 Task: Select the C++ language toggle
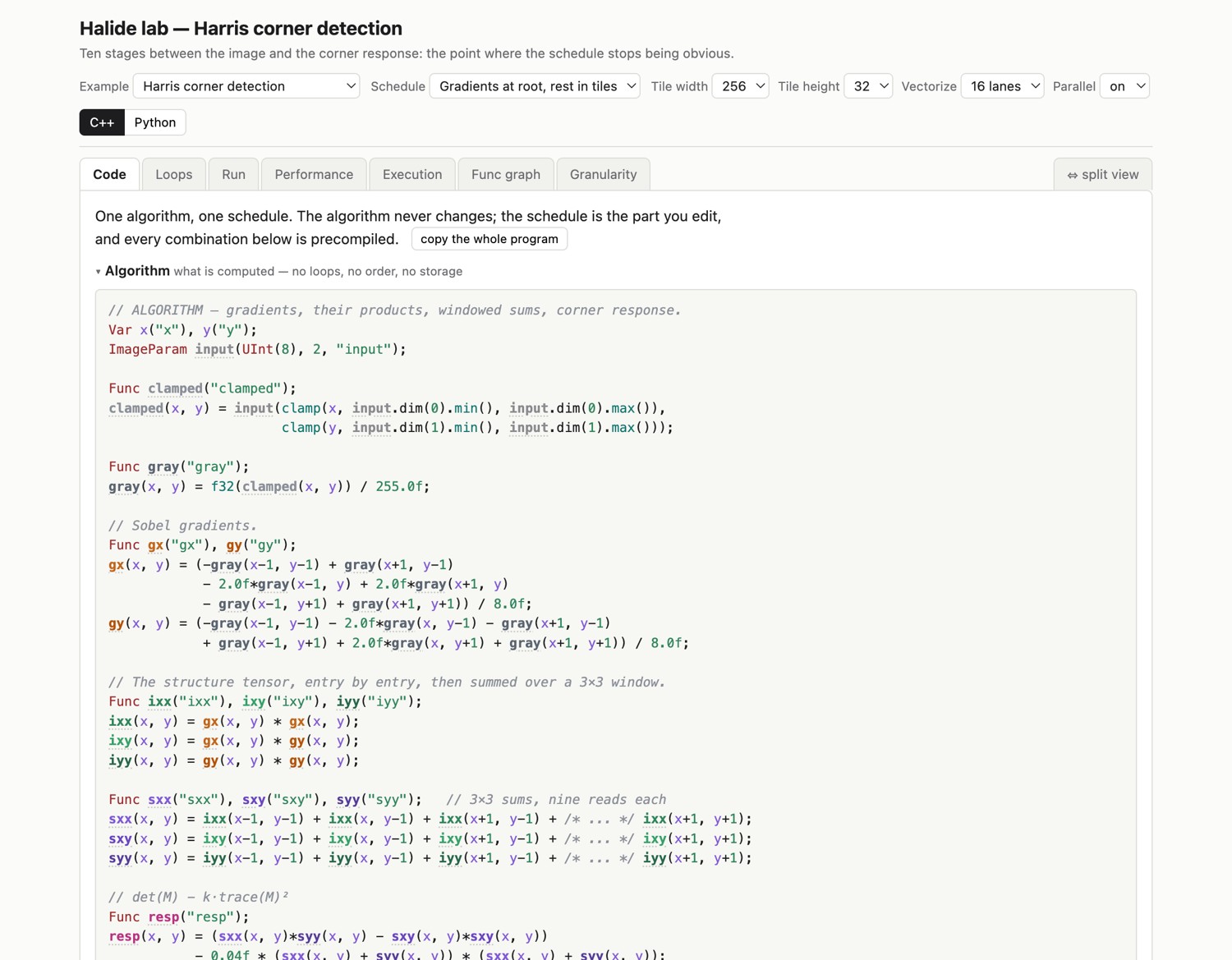coord(102,122)
